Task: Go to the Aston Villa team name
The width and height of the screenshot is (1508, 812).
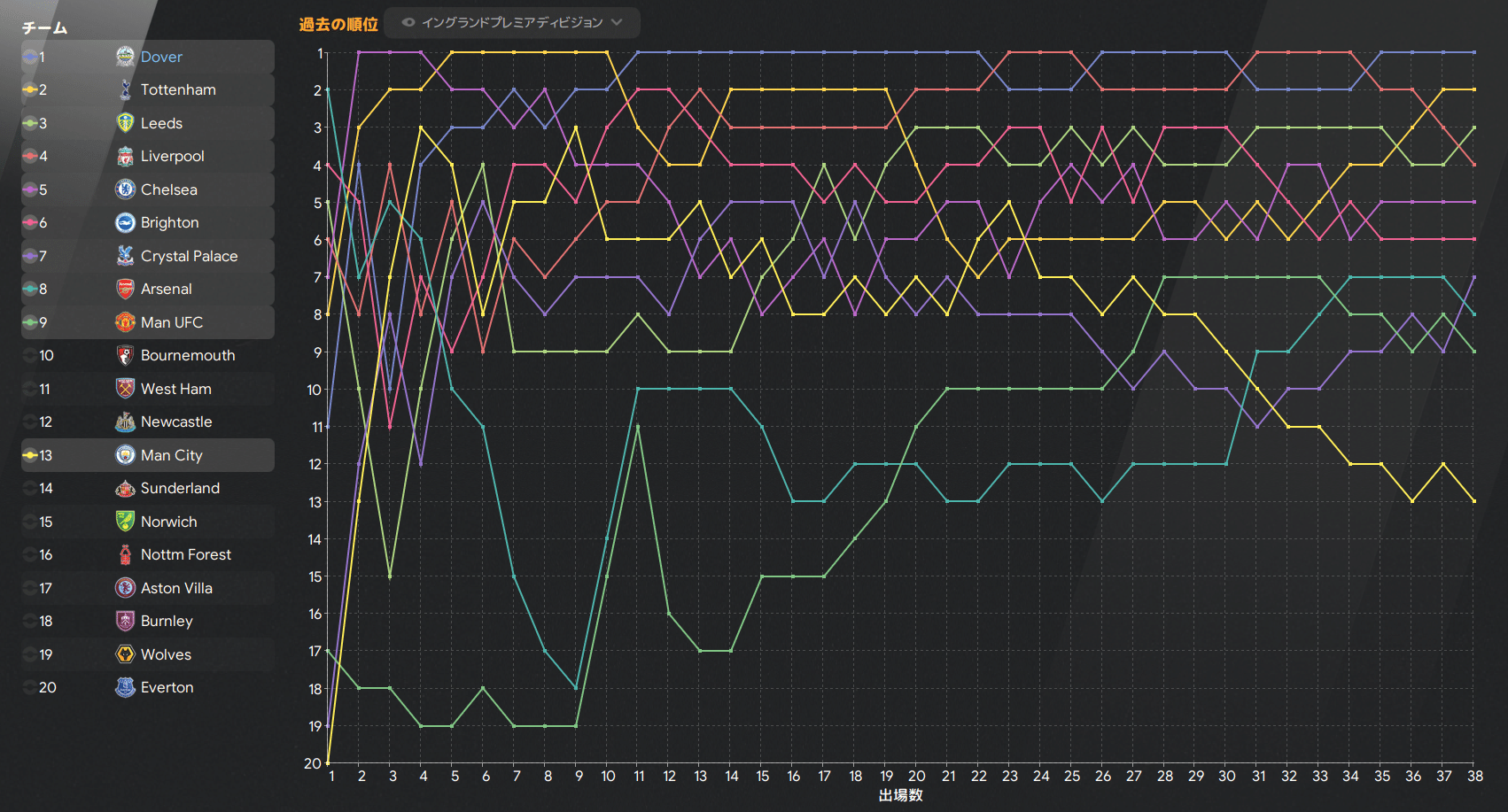Action: [x=176, y=588]
